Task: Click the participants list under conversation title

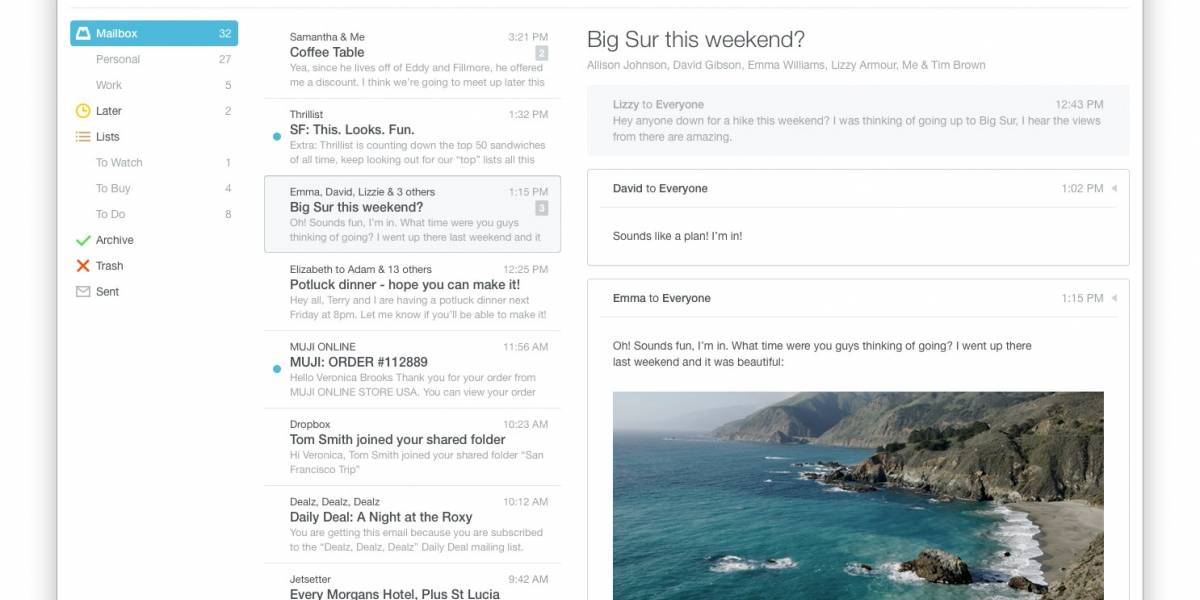Action: pyautogui.click(x=786, y=65)
